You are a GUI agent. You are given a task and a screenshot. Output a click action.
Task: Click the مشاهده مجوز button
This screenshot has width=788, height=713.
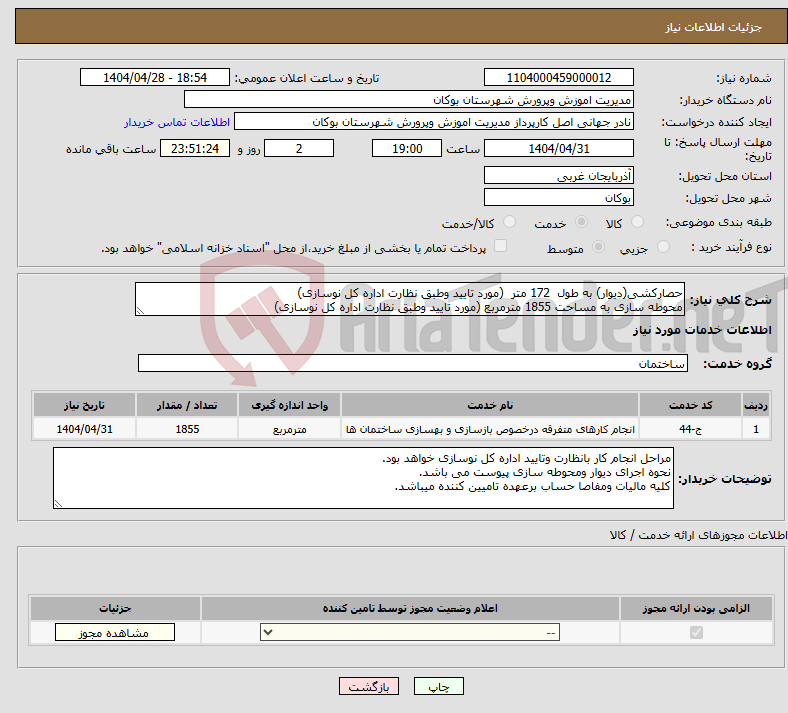[x=115, y=633]
